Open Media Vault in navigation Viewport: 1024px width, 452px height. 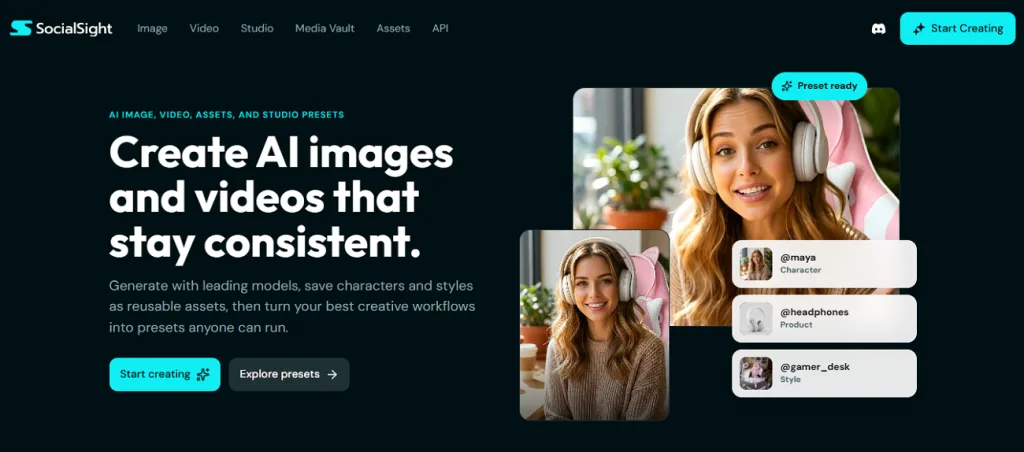pyautogui.click(x=325, y=28)
